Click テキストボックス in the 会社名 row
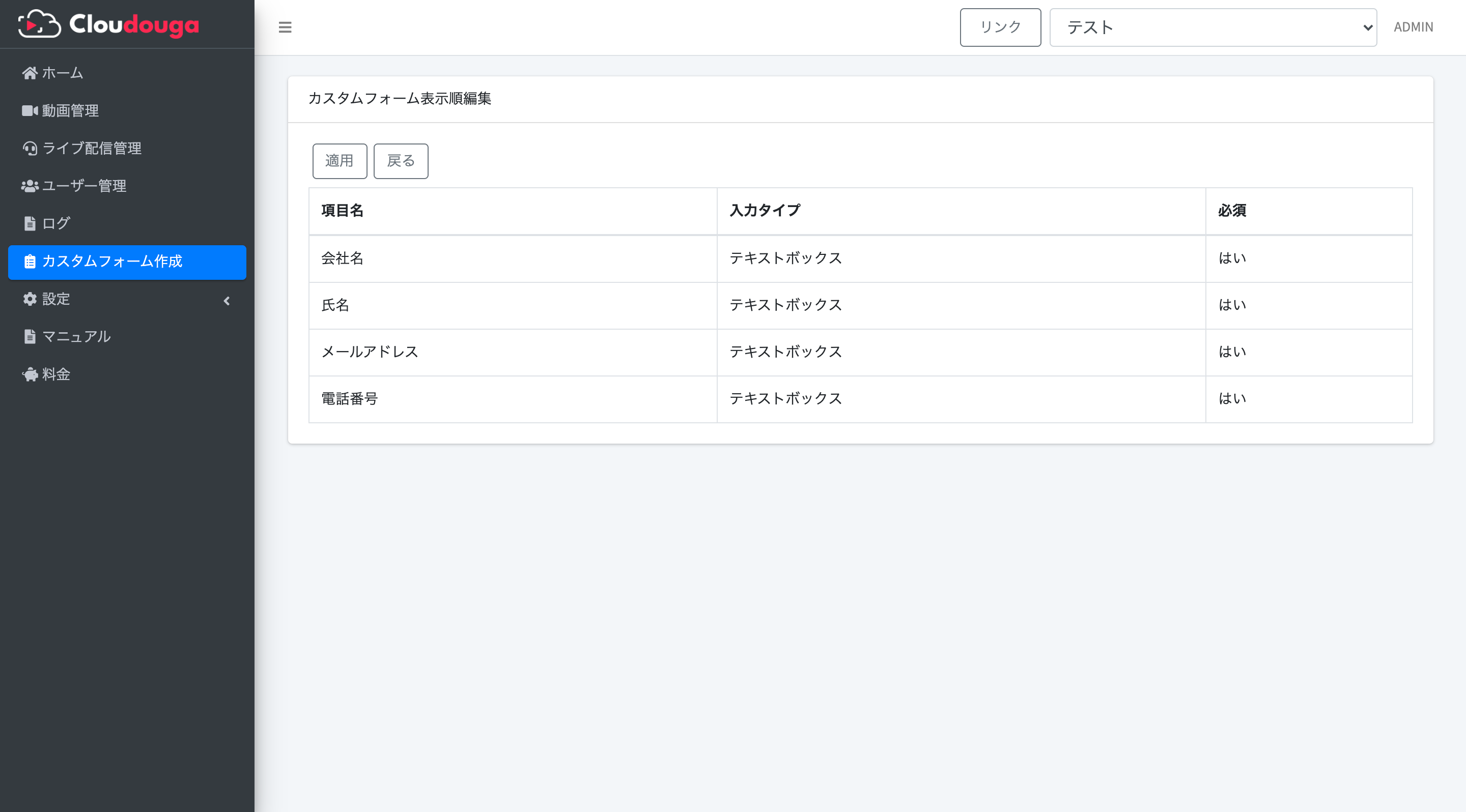This screenshot has height=812, width=1466. 785,258
